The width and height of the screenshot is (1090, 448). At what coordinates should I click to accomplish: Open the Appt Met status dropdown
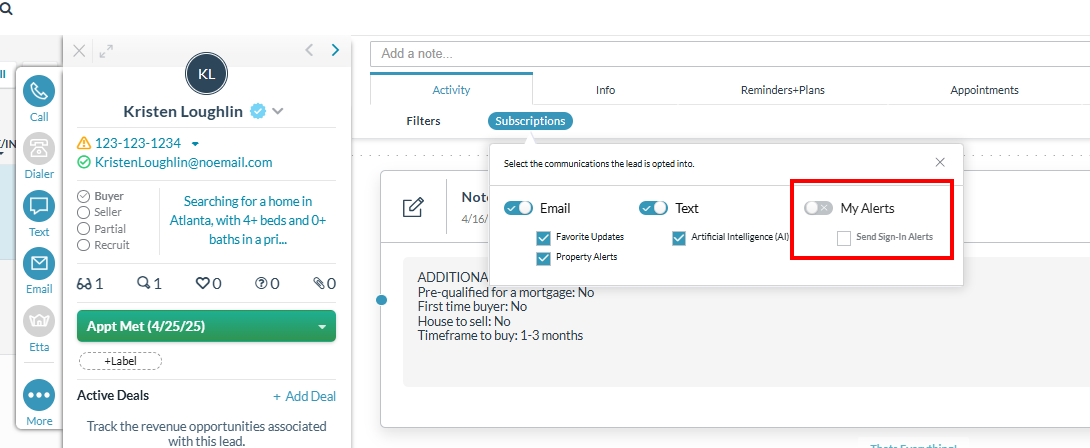pyautogui.click(x=206, y=326)
